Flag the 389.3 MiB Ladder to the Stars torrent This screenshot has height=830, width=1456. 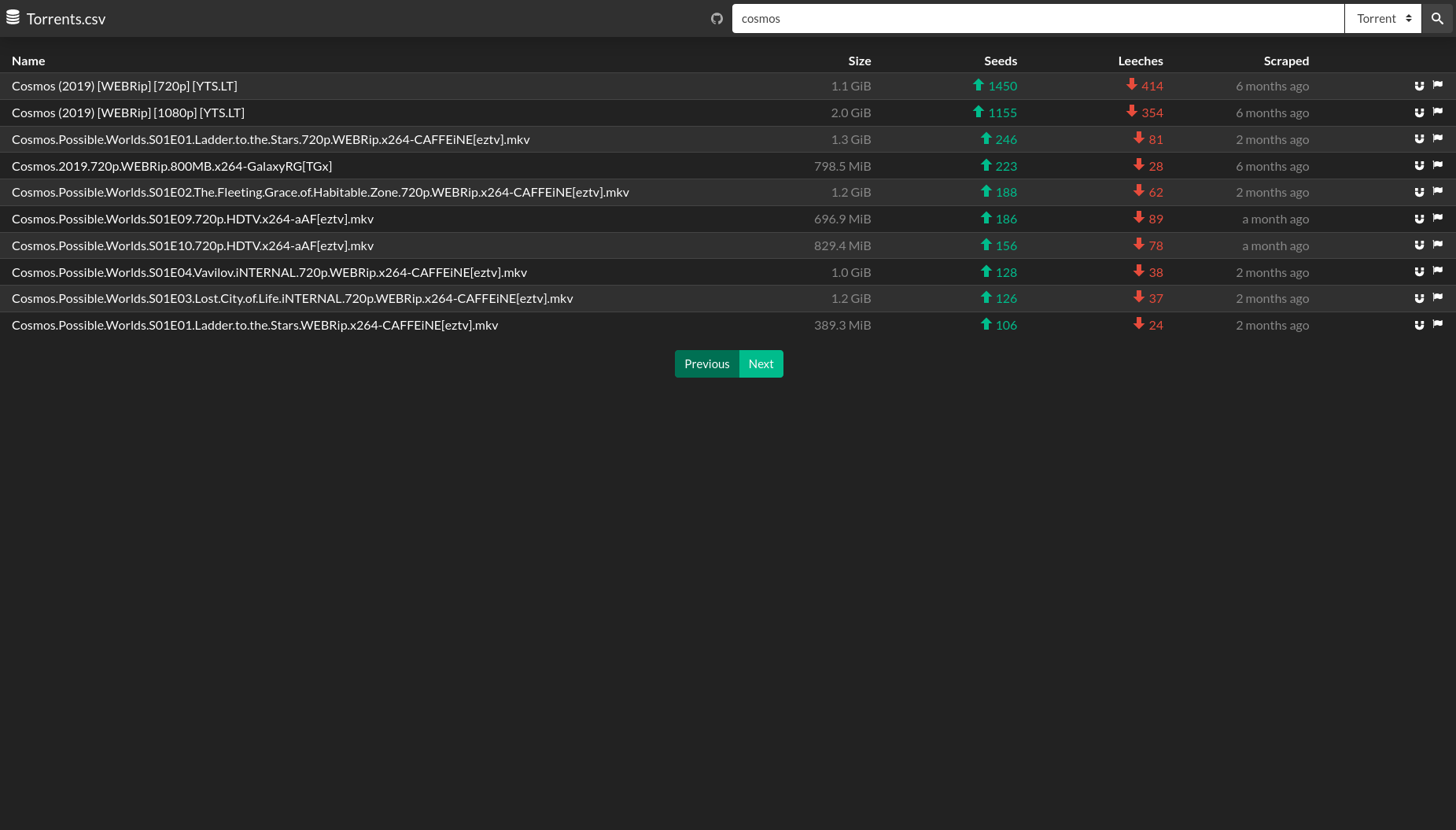[1437, 324]
